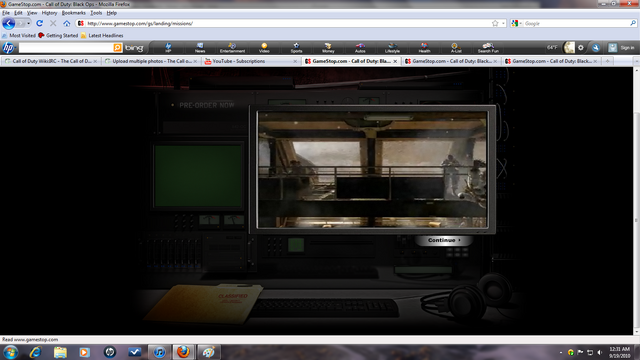Expand the back/forward history dropdown arrow
The height and width of the screenshot is (360, 640).
tap(28, 23)
